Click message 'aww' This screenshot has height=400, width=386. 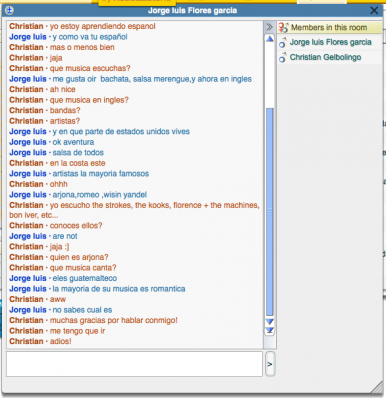[x=58, y=299]
